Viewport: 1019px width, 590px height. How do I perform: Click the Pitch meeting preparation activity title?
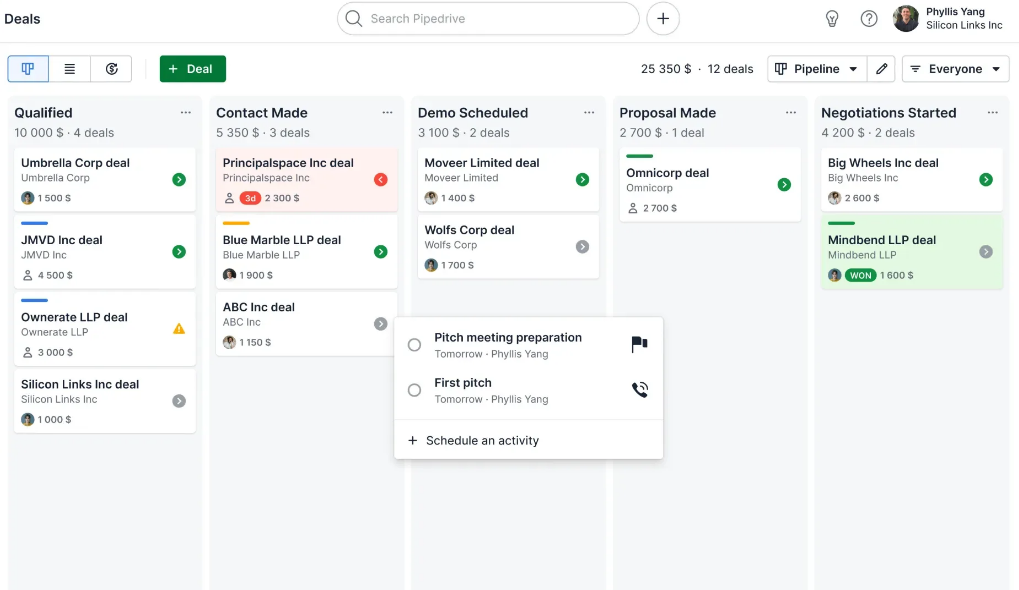[x=508, y=337]
